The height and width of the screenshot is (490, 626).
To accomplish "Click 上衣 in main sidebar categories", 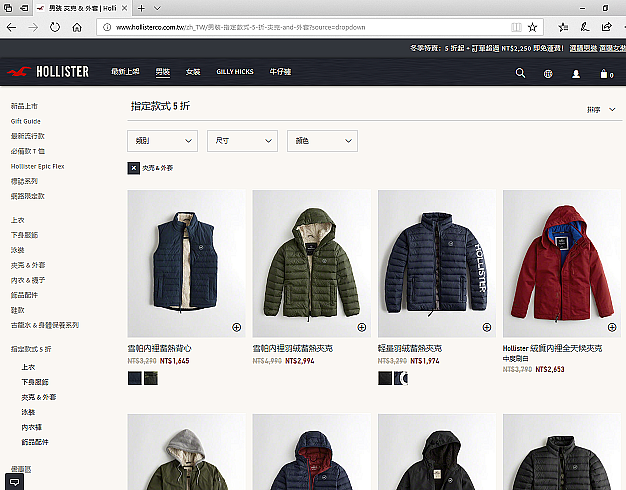I will tap(18, 220).
